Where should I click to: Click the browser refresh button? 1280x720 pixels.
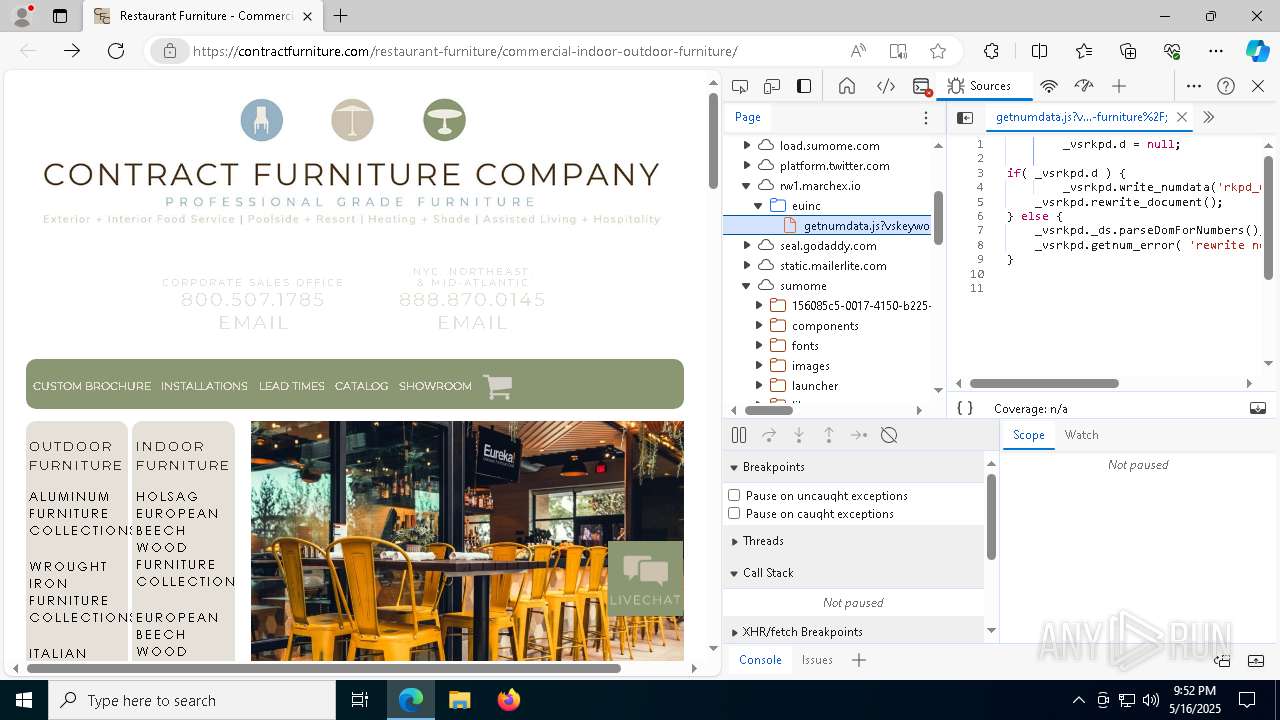[116, 51]
